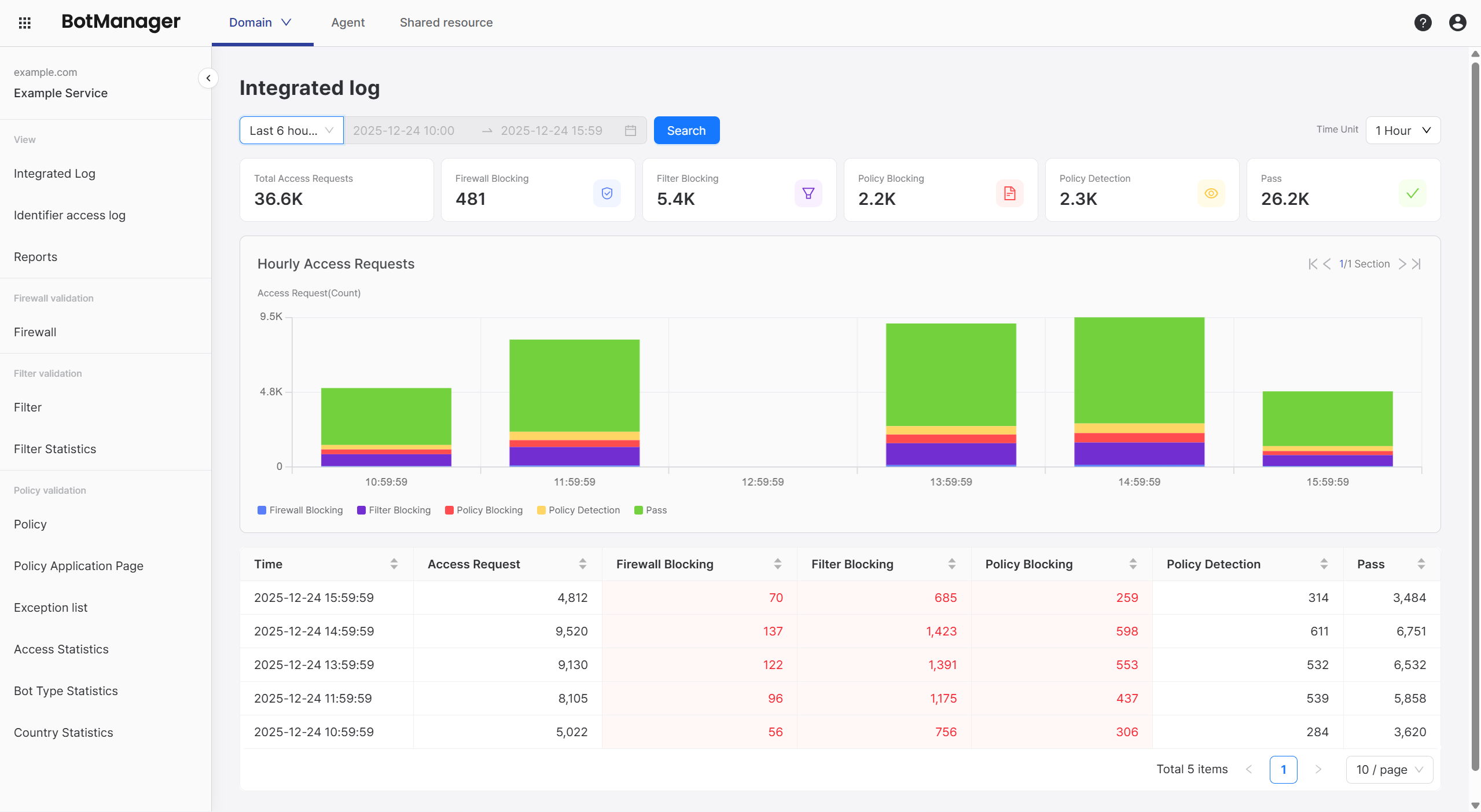Open the Last 6 hours range dropdown
Image resolution: width=1481 pixels, height=812 pixels.
(x=291, y=131)
